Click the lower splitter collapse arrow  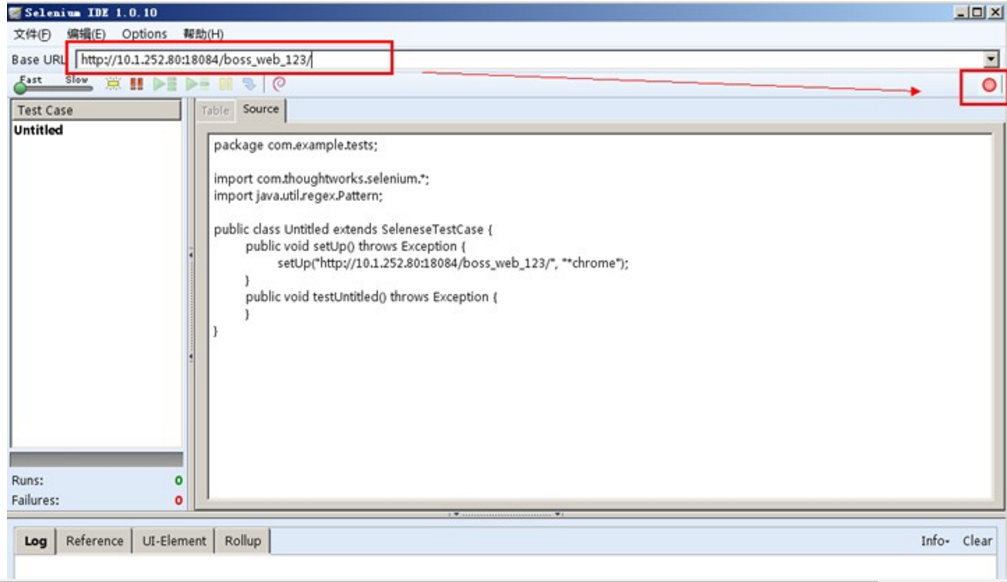(191, 357)
